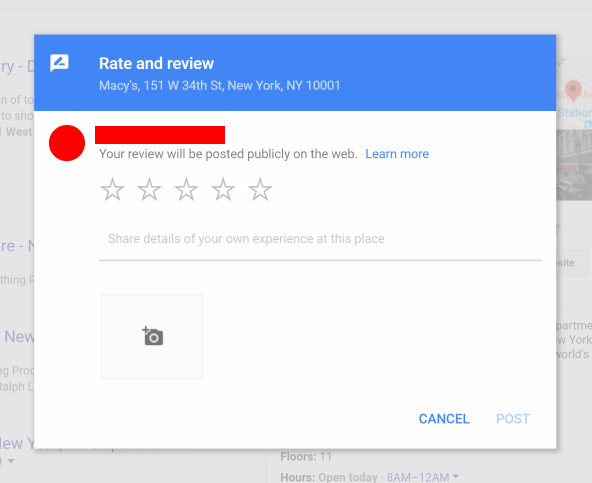592x483 pixels.
Task: Rate five stars with last star
Action: coord(260,189)
